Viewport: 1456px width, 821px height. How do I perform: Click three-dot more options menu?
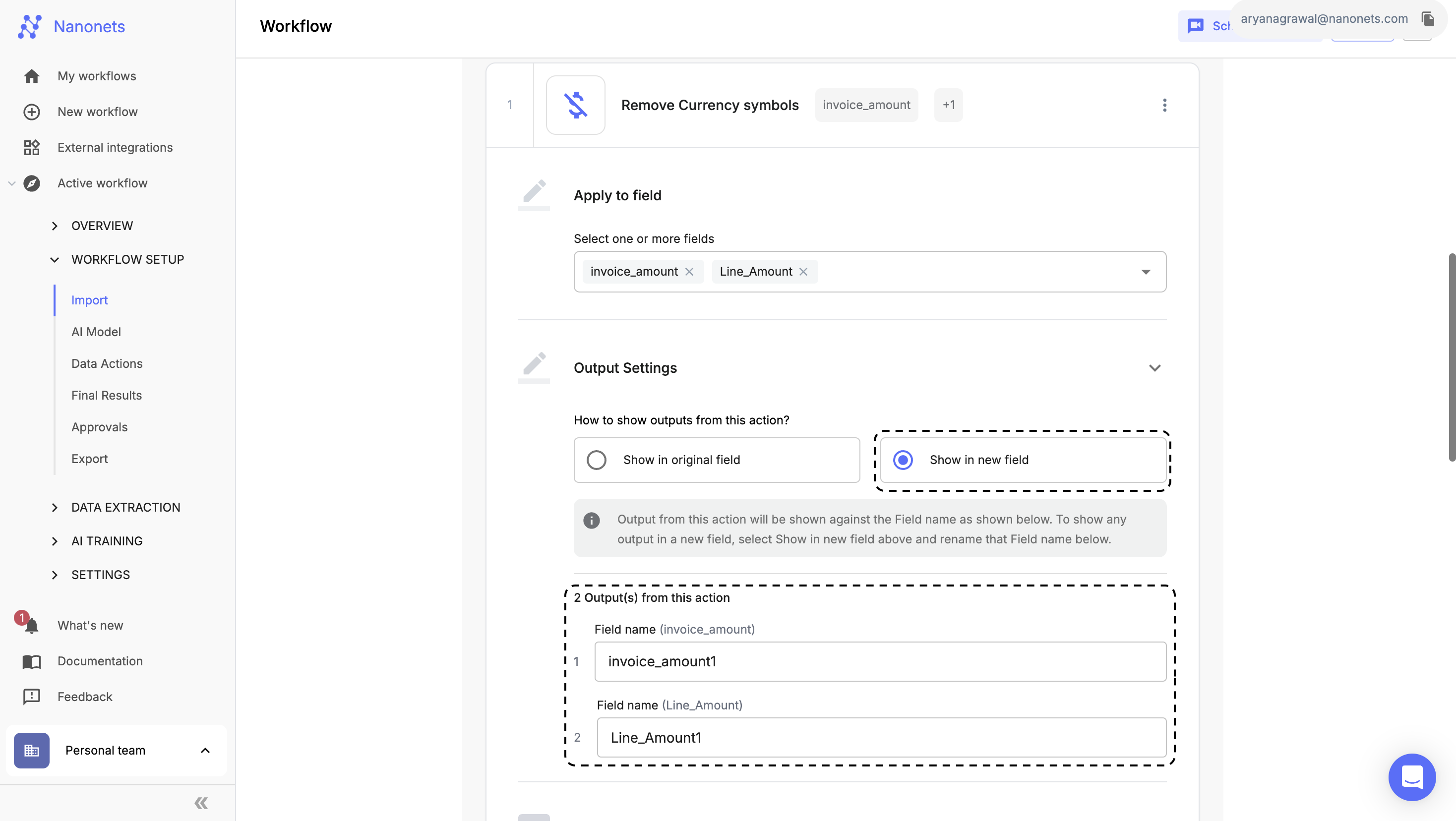click(x=1164, y=105)
